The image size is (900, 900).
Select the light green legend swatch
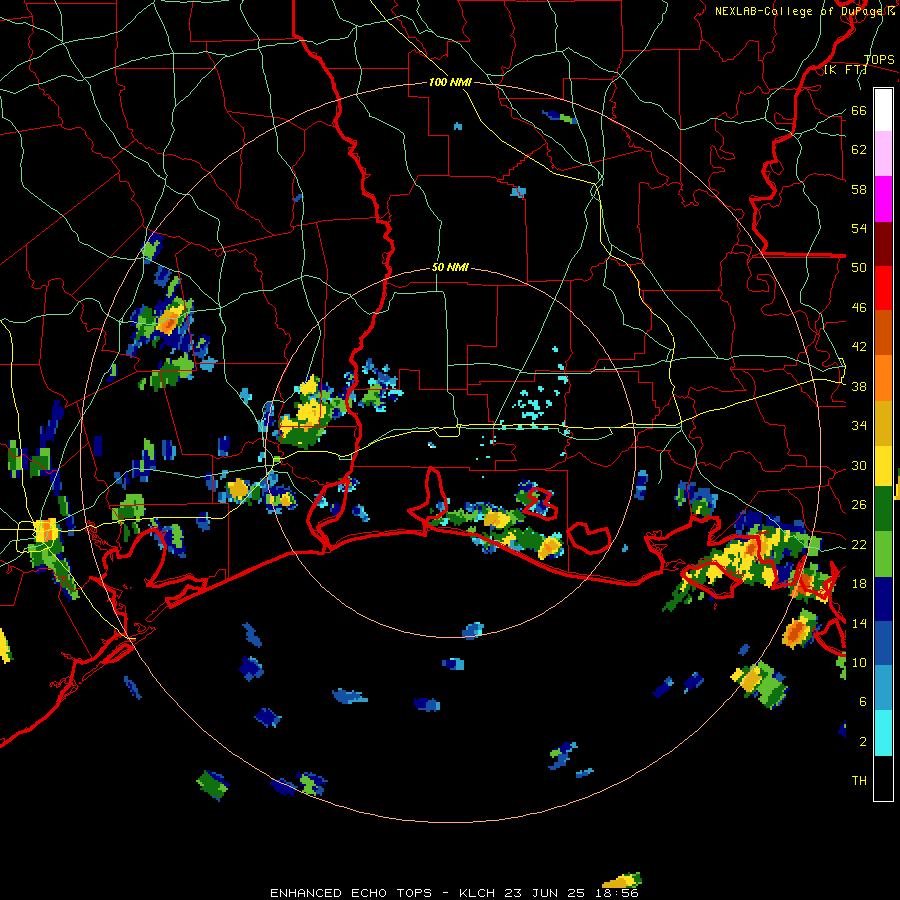click(883, 554)
